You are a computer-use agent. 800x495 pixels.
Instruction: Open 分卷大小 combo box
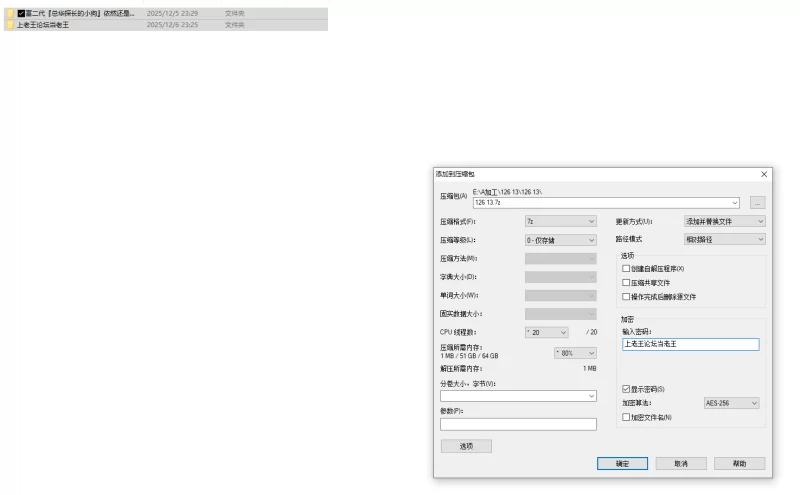tap(518, 396)
